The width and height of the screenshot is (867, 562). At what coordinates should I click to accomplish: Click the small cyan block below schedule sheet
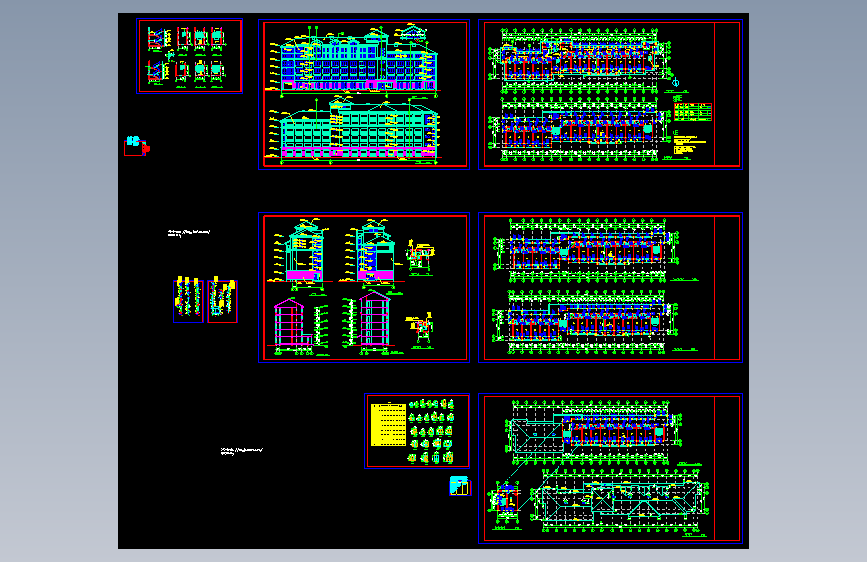459,486
